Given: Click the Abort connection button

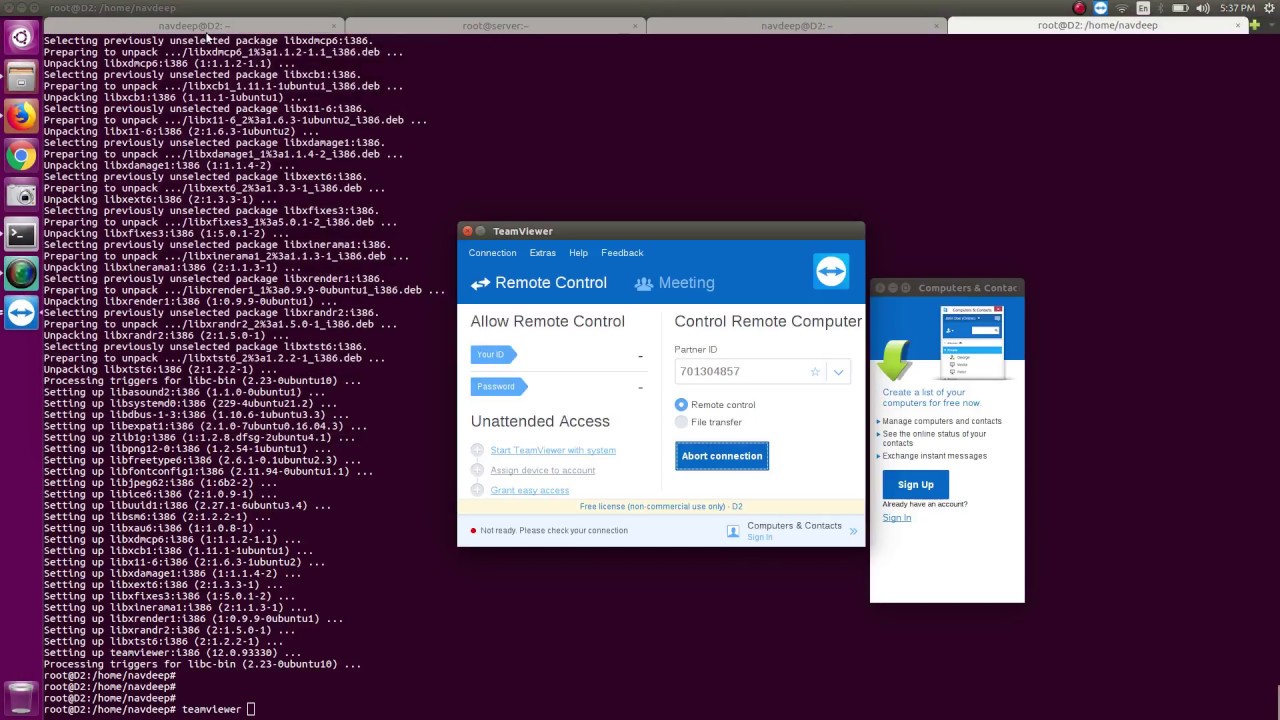Looking at the screenshot, I should [x=722, y=456].
